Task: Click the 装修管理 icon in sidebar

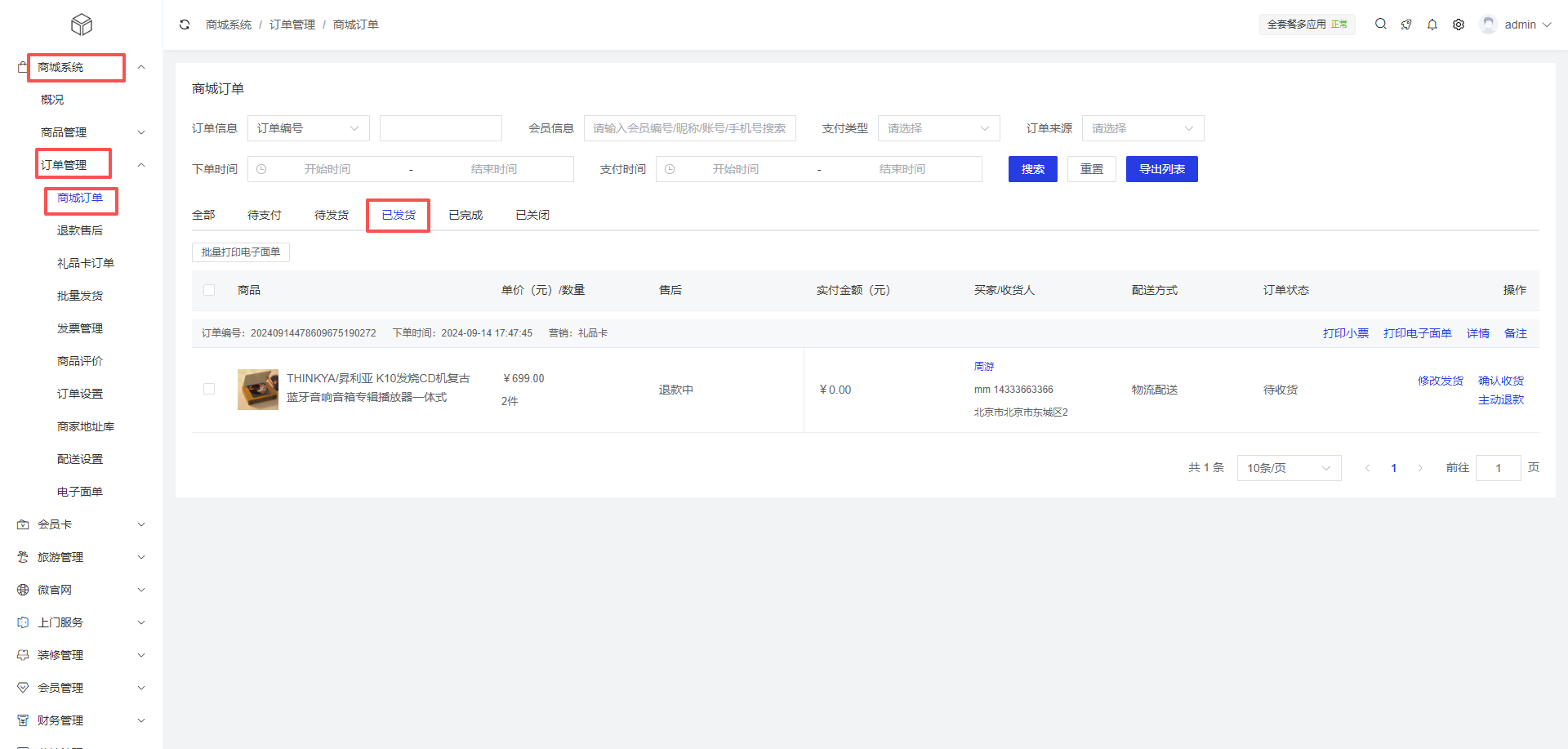Action: coord(23,654)
